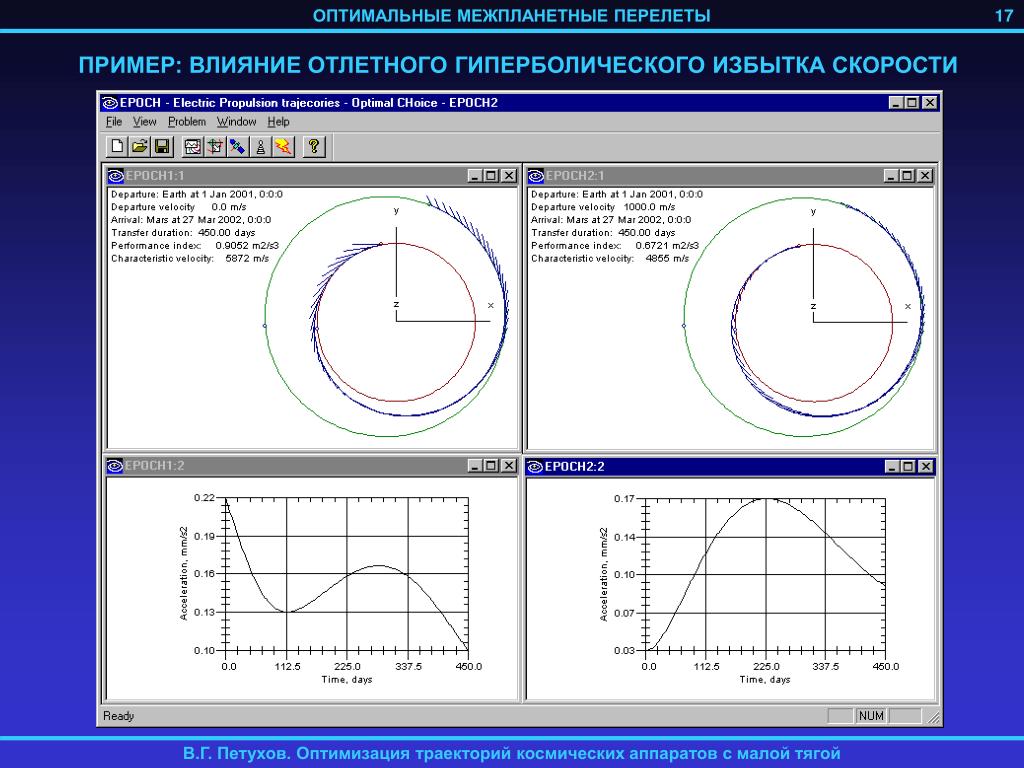
Task: Click the graph plots toolbar icon
Action: pos(192,146)
